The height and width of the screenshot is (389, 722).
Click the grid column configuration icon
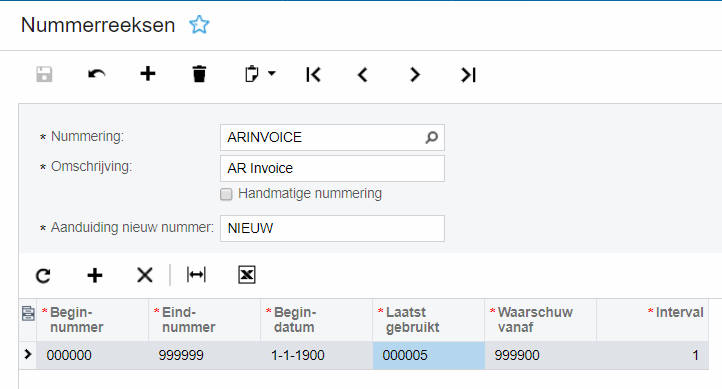point(28,314)
